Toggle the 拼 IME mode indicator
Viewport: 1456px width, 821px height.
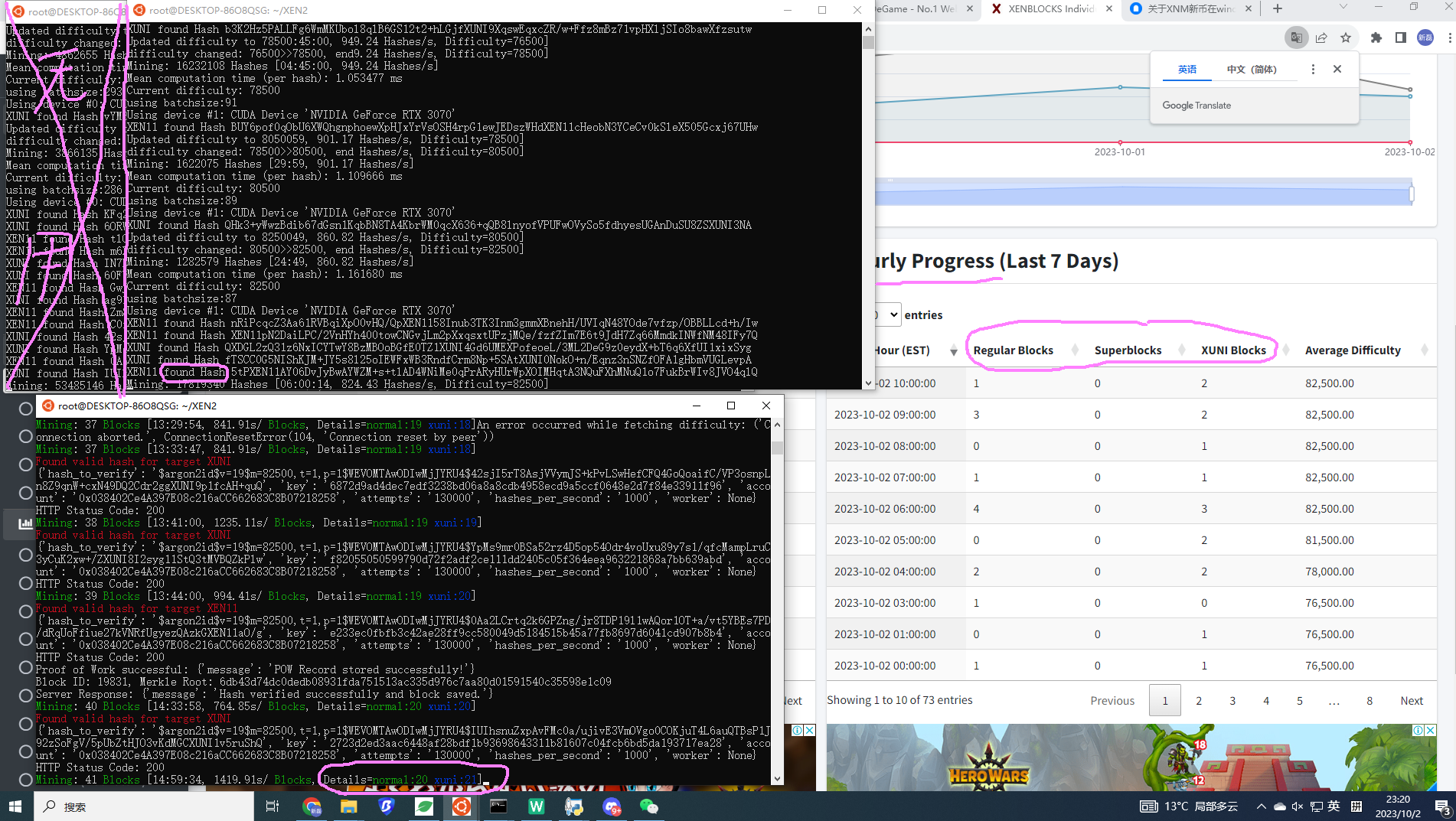point(1356,806)
